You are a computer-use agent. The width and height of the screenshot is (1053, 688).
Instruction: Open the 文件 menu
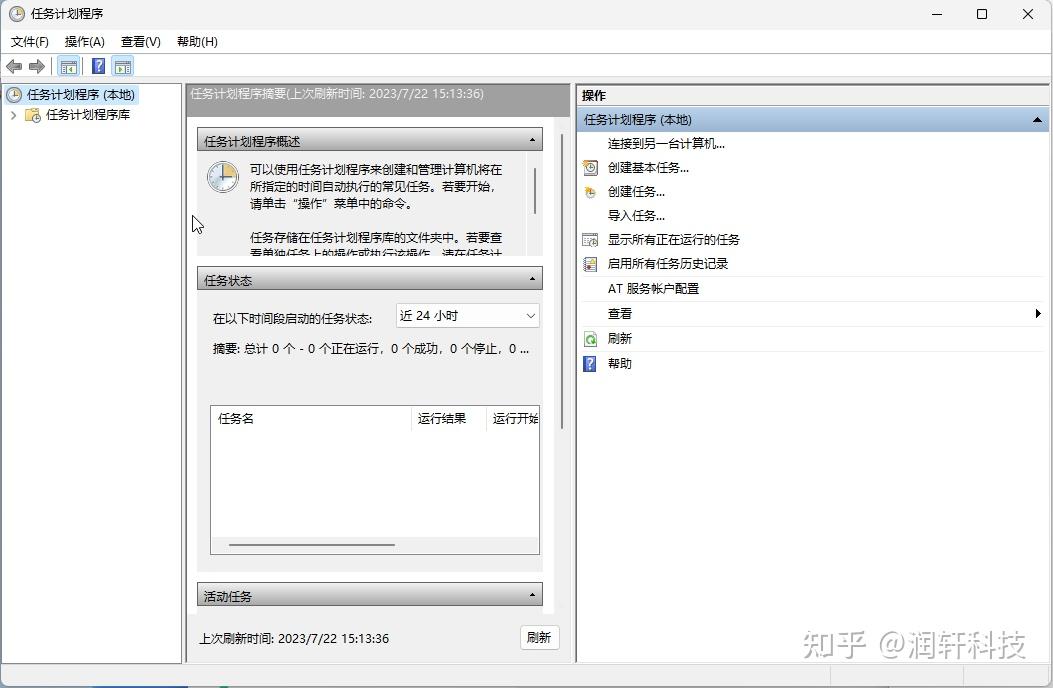point(29,42)
